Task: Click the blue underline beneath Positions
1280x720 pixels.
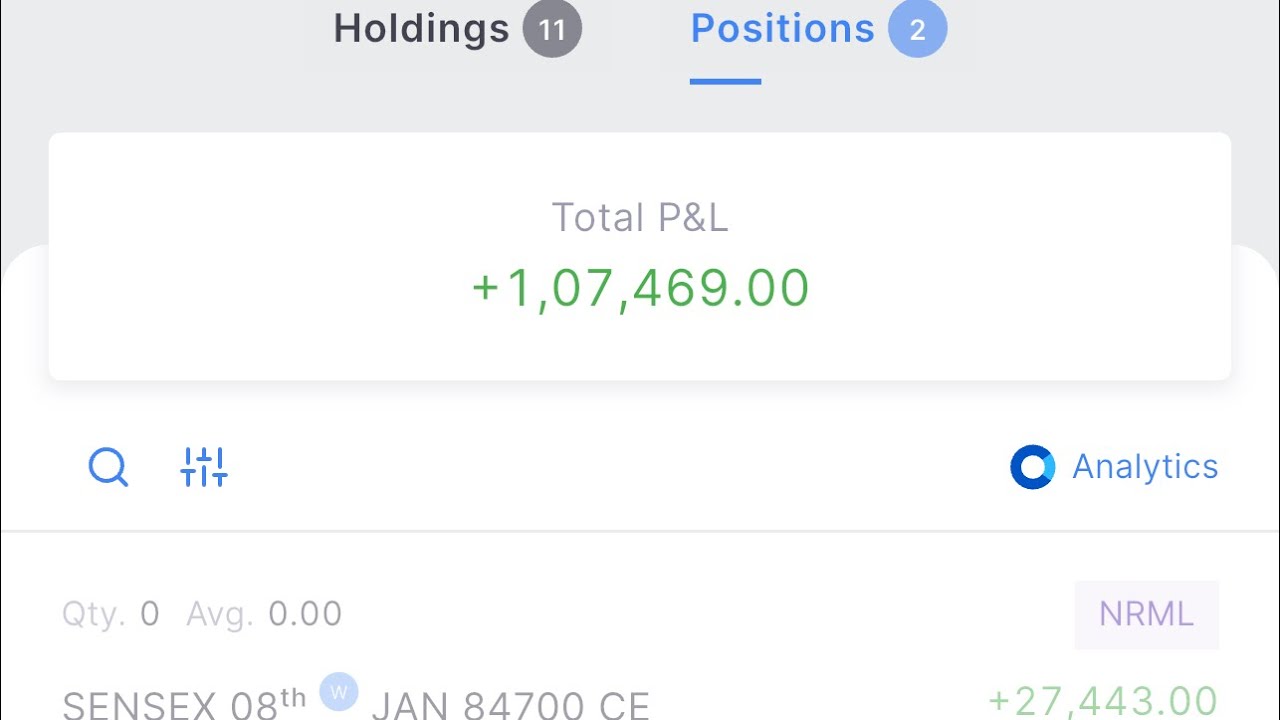Action: (725, 81)
